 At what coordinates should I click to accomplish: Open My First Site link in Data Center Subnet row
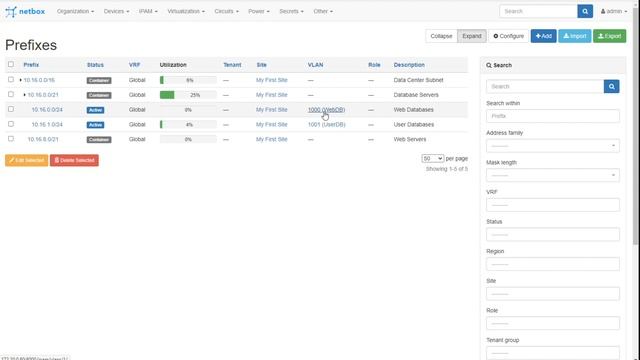point(272,80)
